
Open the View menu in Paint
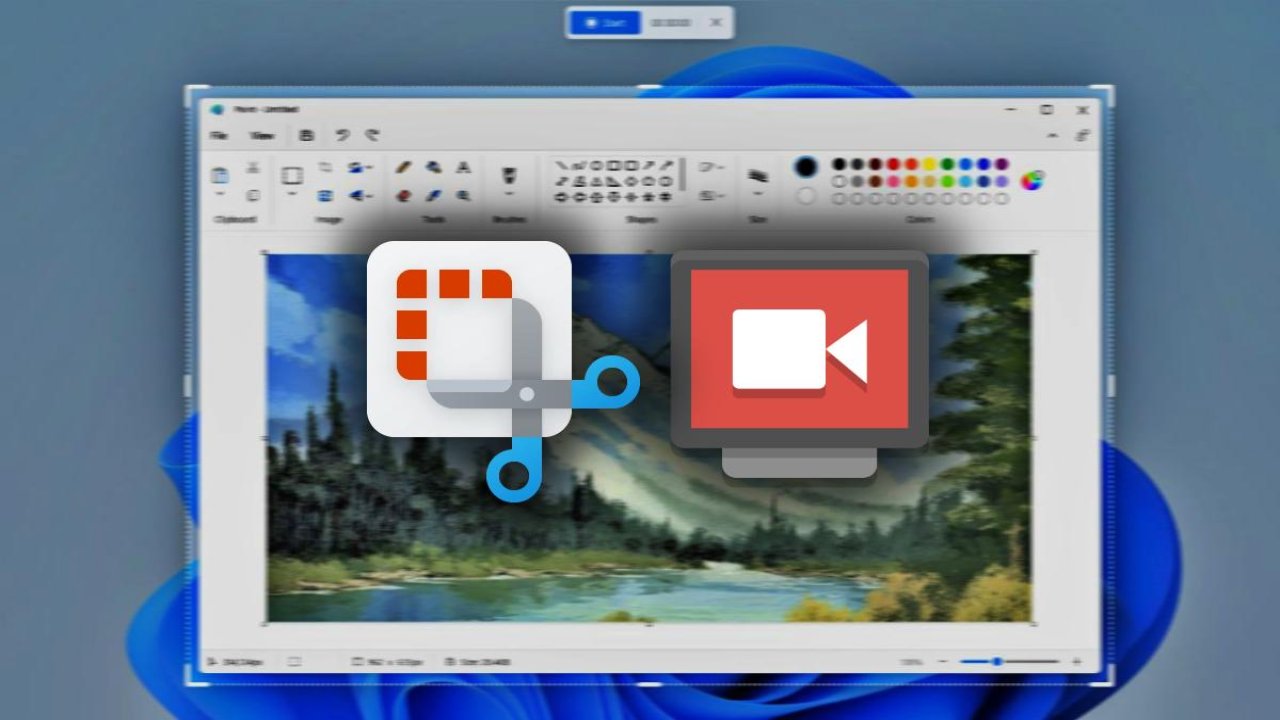262,135
